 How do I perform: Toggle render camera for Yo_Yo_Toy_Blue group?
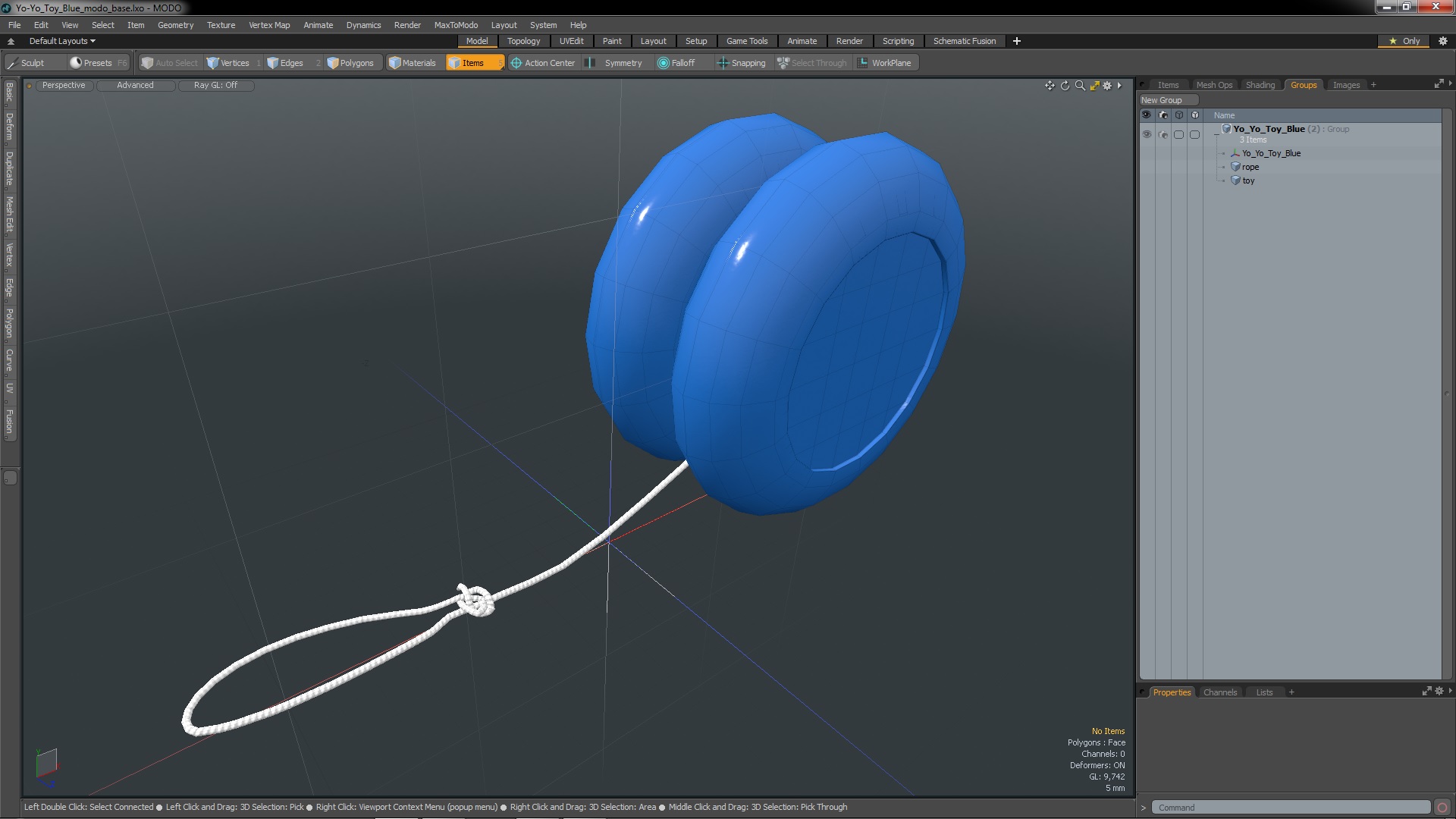coord(1163,134)
